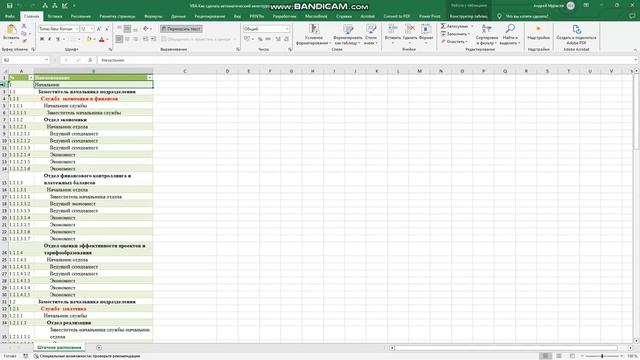The image size is (640, 360).
Task: Click the horizontal scrollbar
Action: pos(506,348)
